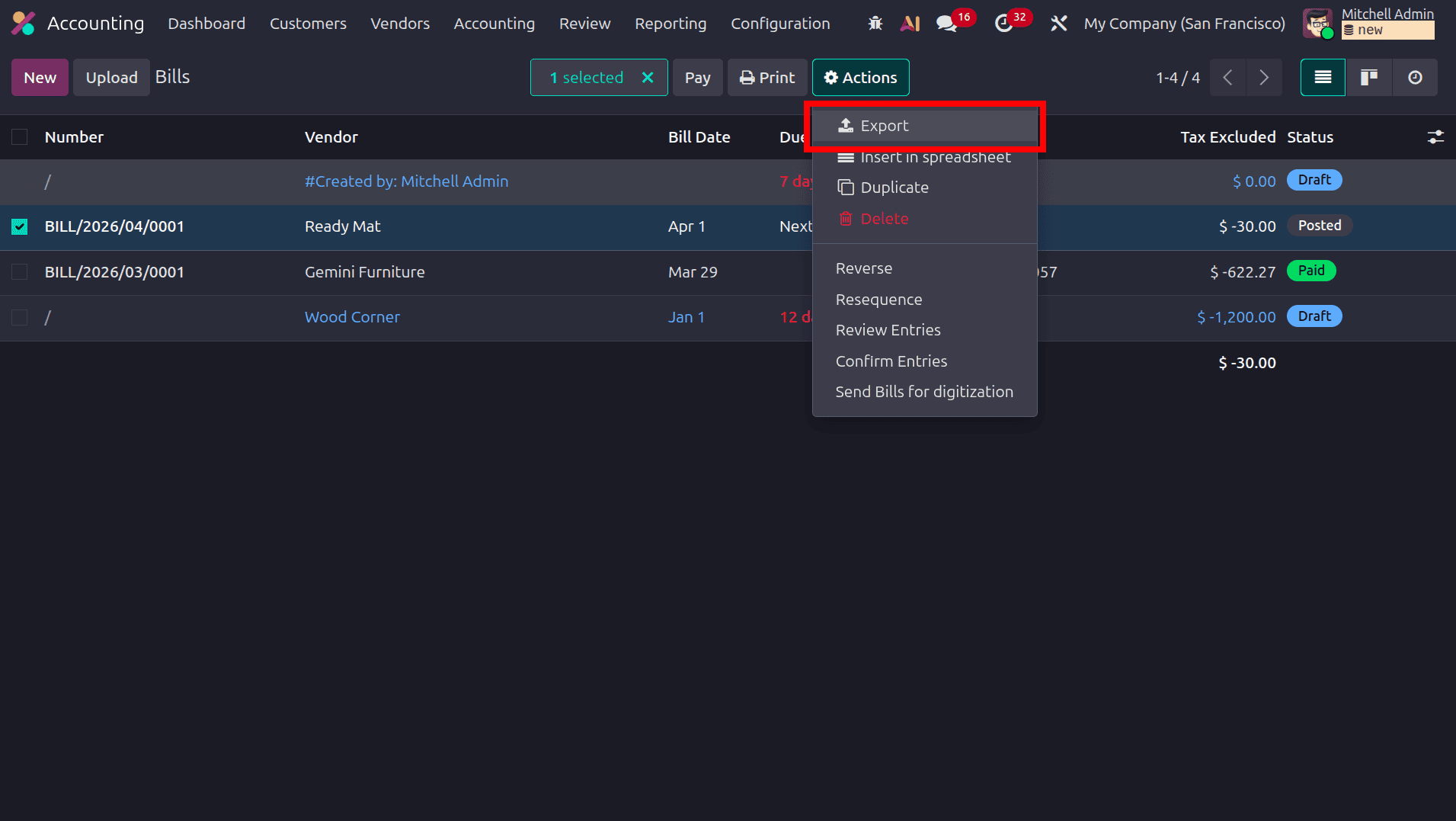Open the Reporting menu
Screen dimensions: 1456x821
pos(670,24)
